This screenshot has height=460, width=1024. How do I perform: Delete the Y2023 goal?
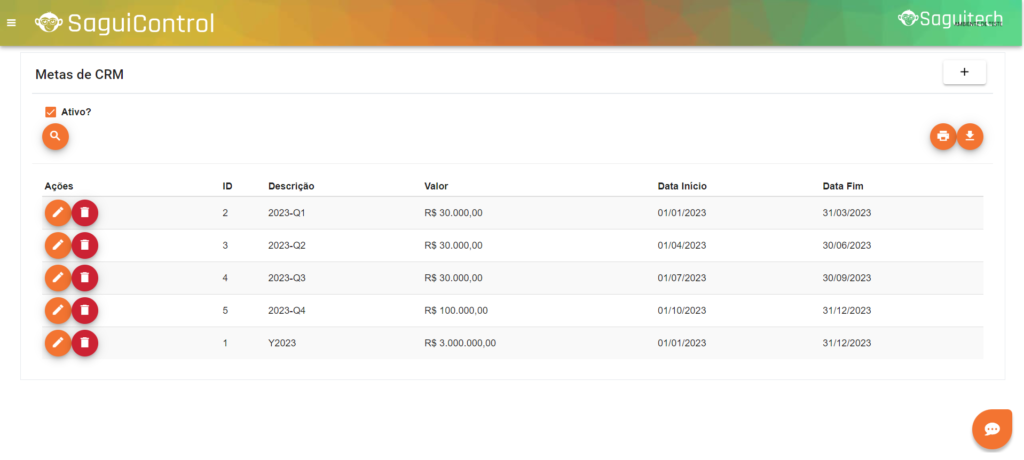[x=85, y=343]
